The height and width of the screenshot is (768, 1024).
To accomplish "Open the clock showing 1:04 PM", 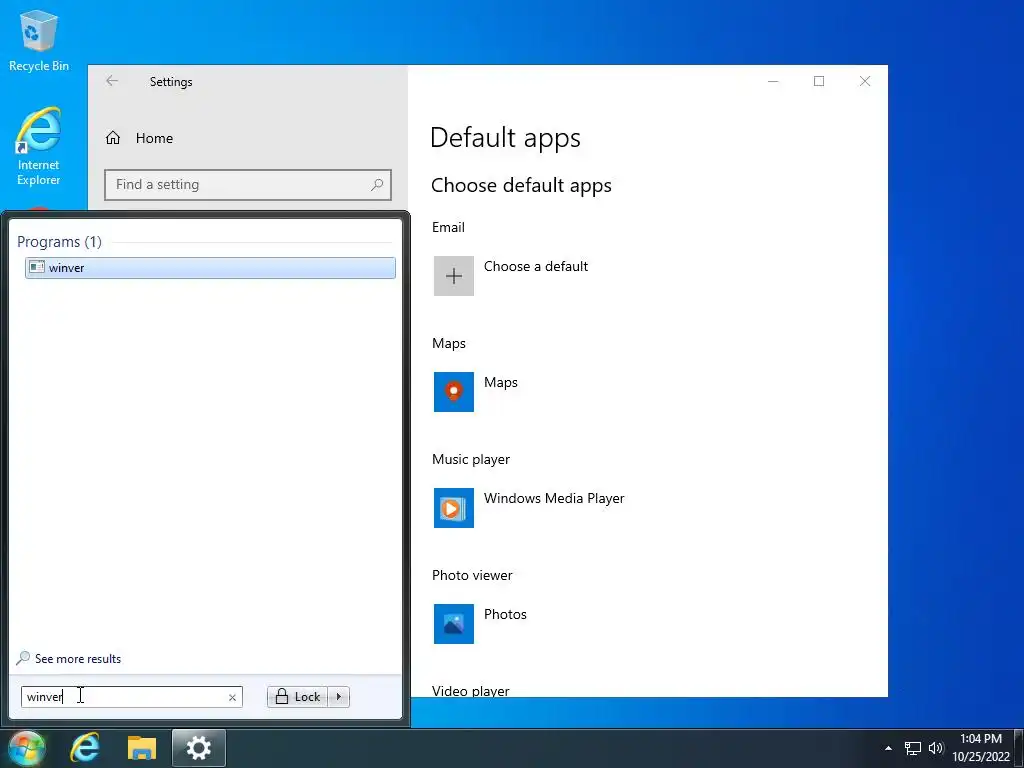I will point(981,748).
